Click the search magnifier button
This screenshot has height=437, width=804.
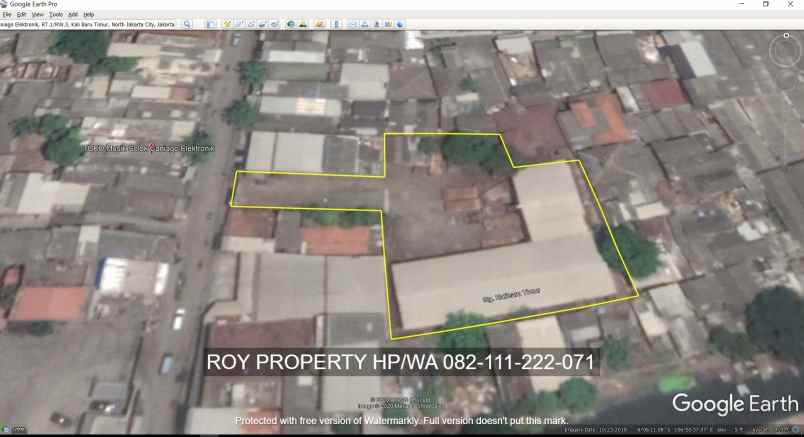(x=187, y=24)
